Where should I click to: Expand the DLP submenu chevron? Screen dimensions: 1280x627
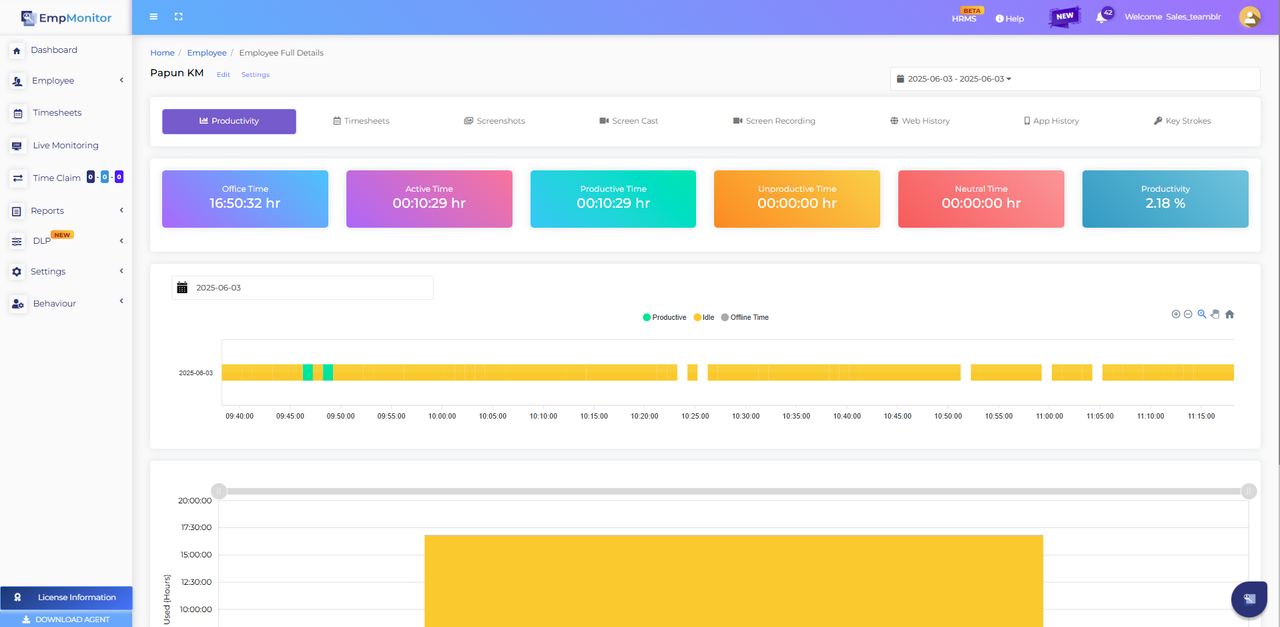[121, 241]
